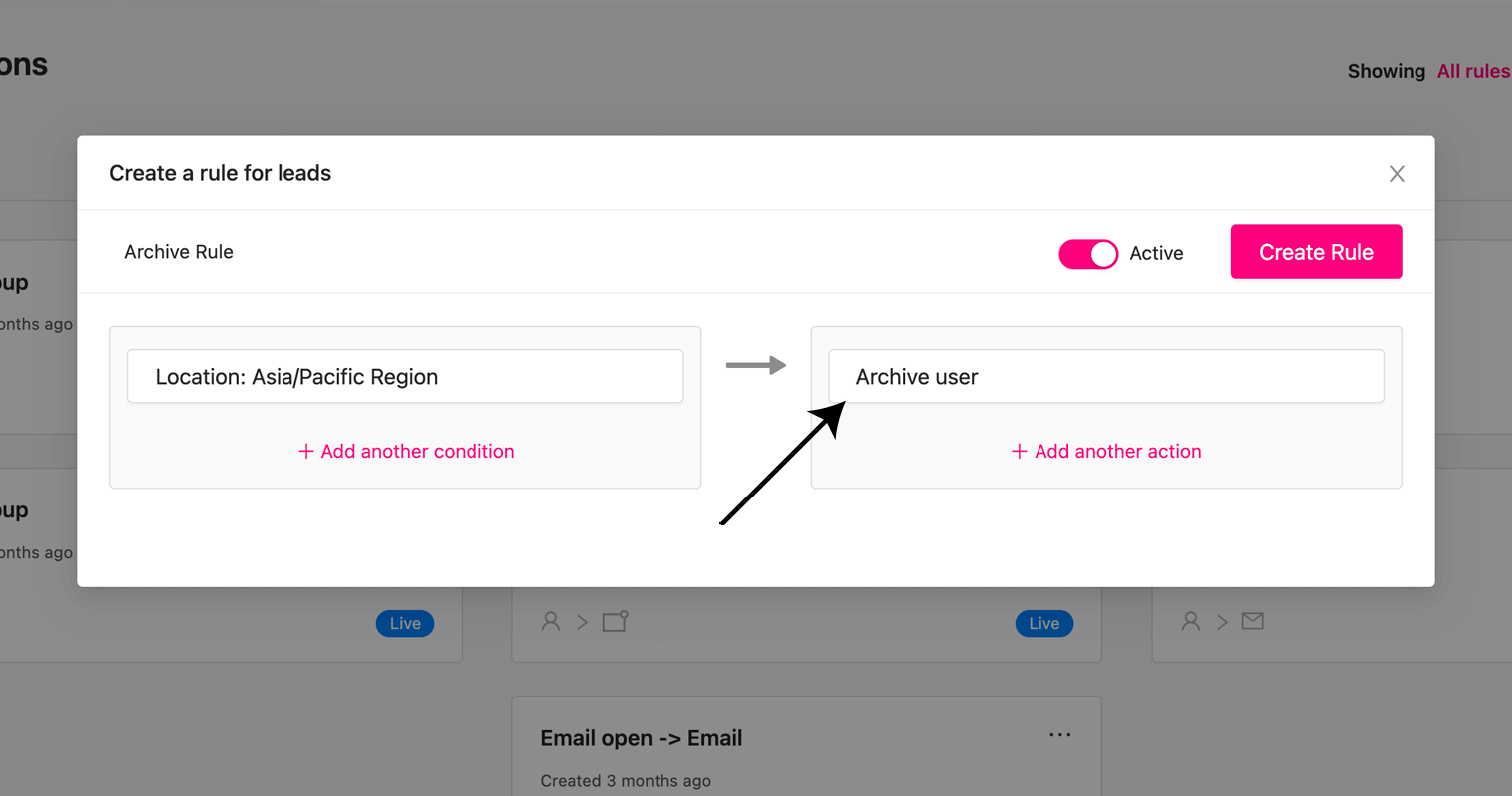The width and height of the screenshot is (1512, 796).
Task: Click the user icon on the middle card
Action: point(551,622)
